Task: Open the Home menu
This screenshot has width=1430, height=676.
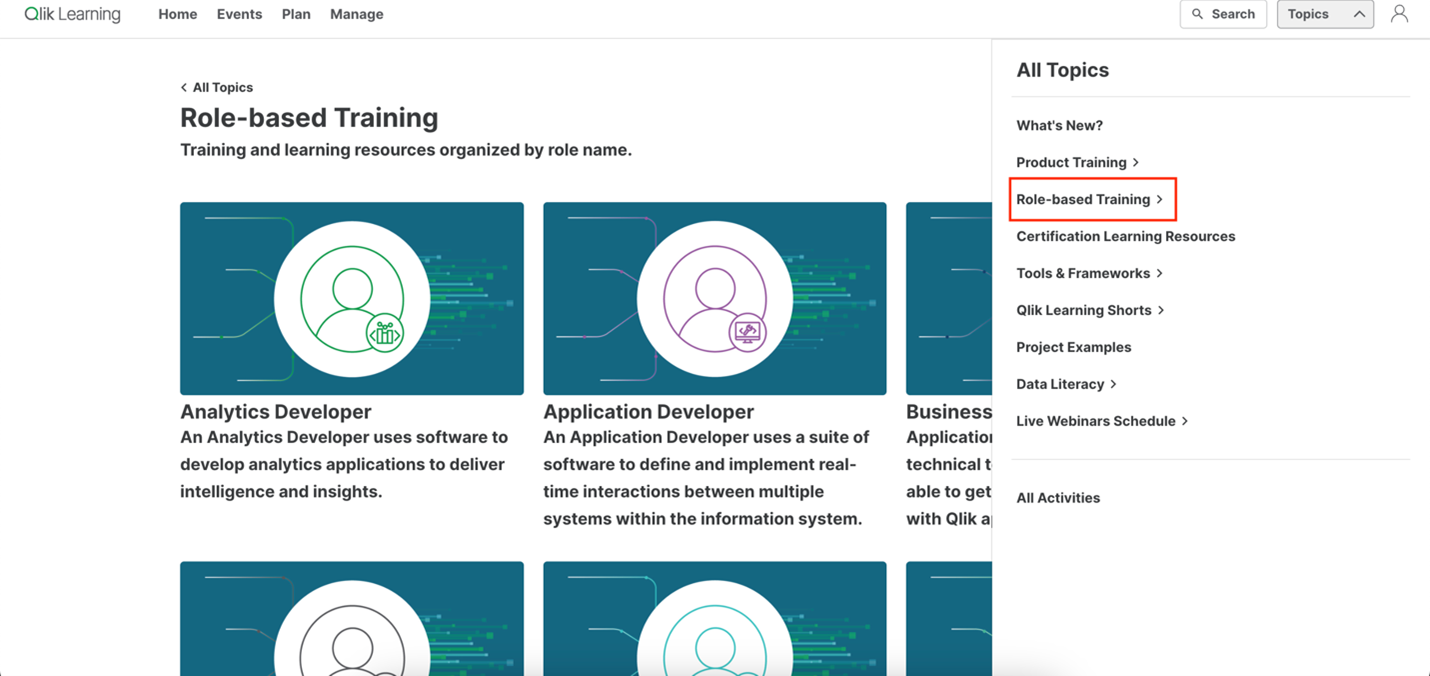Action: click(178, 14)
